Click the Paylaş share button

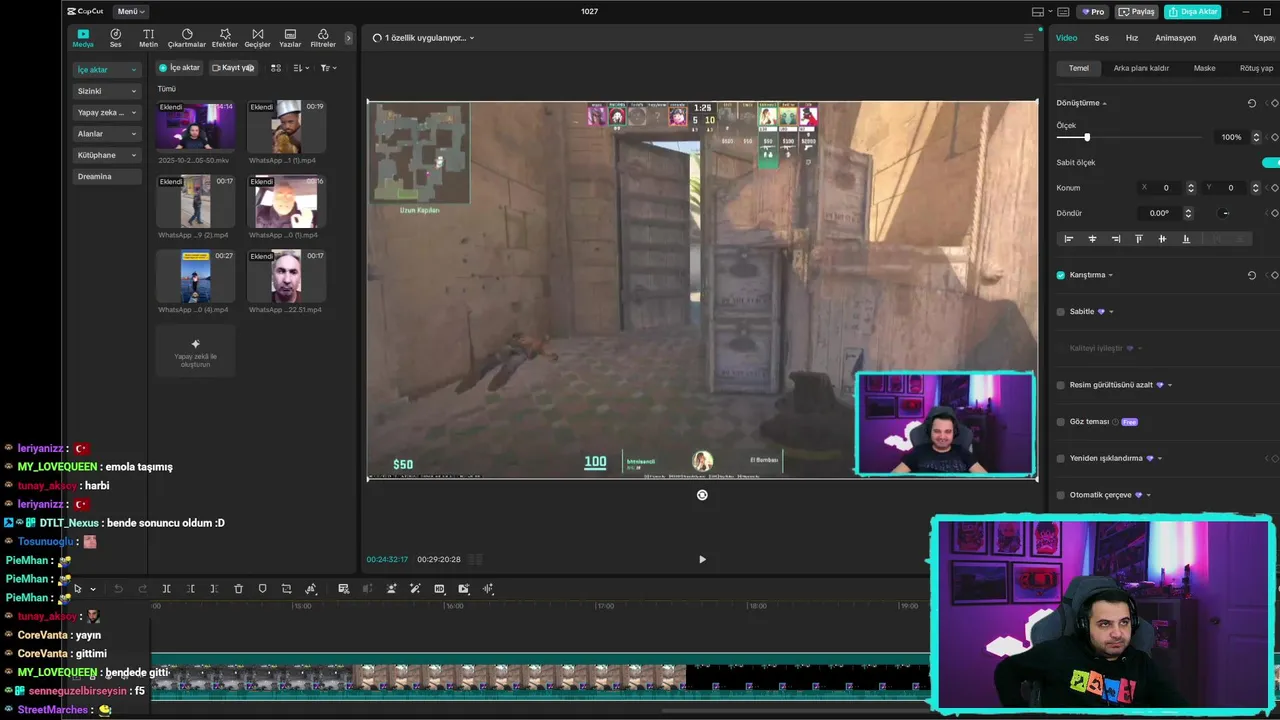pos(1137,12)
